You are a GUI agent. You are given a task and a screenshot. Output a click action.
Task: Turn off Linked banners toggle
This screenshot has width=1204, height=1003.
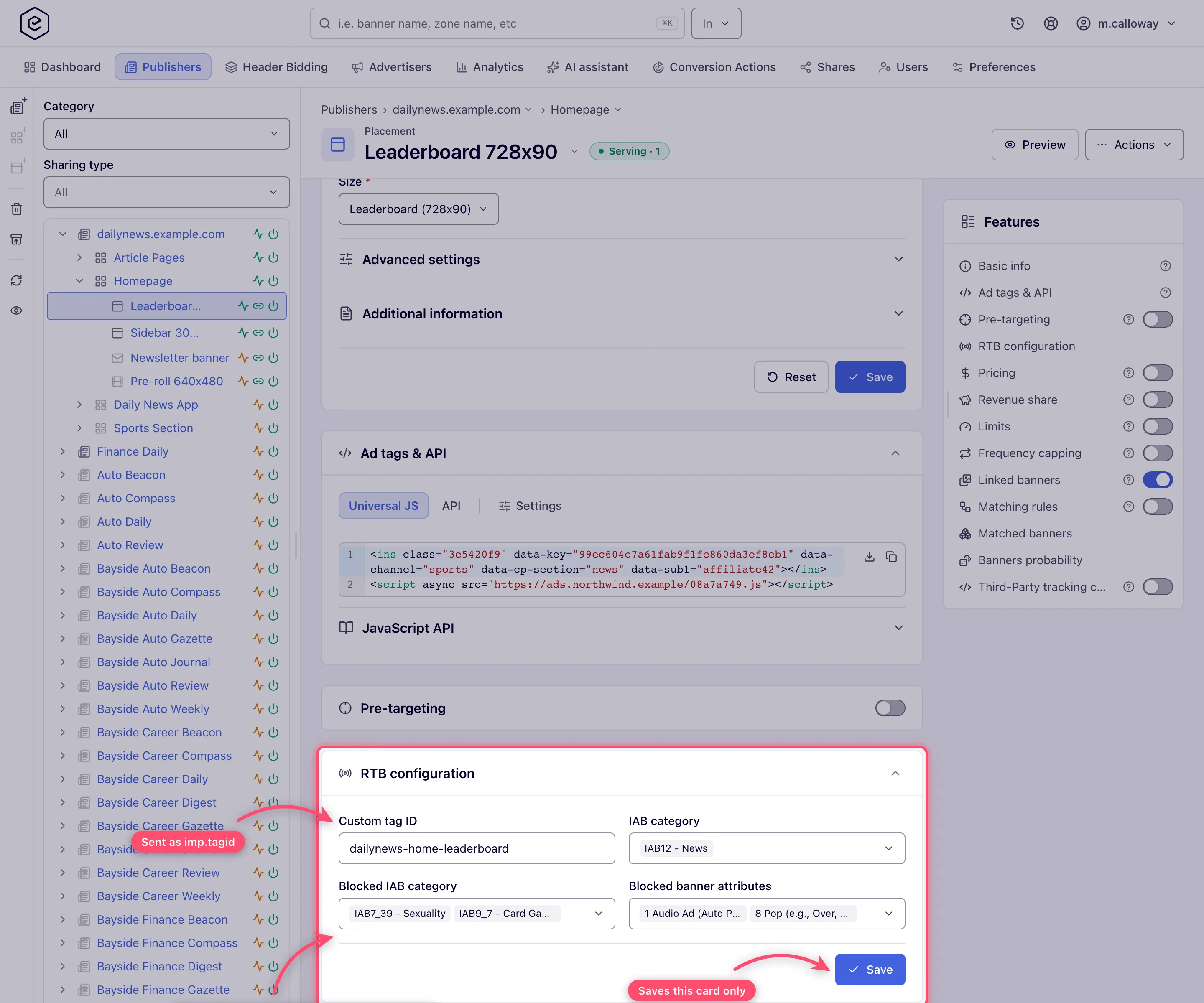[1157, 480]
